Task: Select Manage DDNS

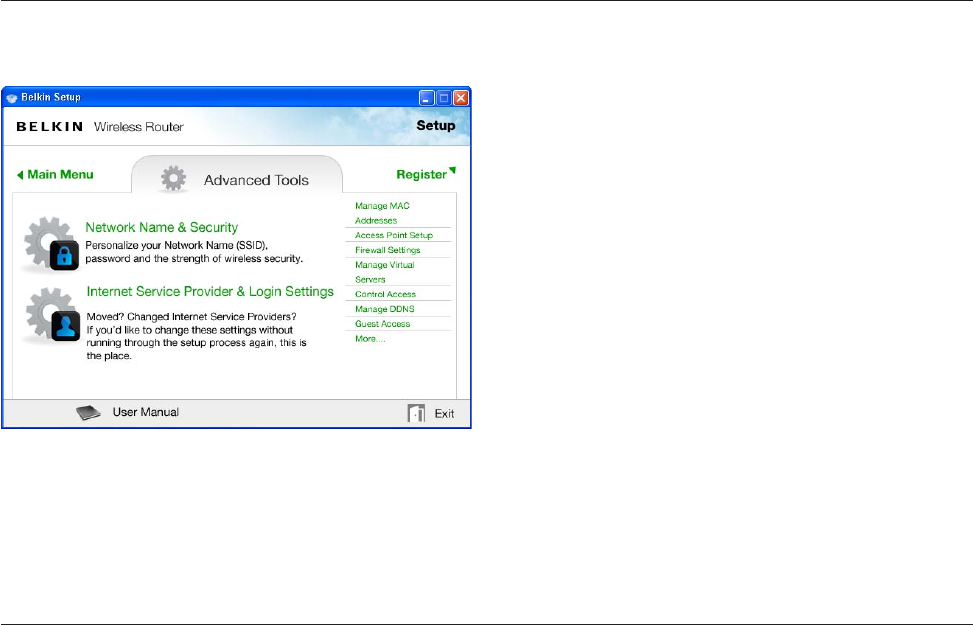Action: coord(384,309)
